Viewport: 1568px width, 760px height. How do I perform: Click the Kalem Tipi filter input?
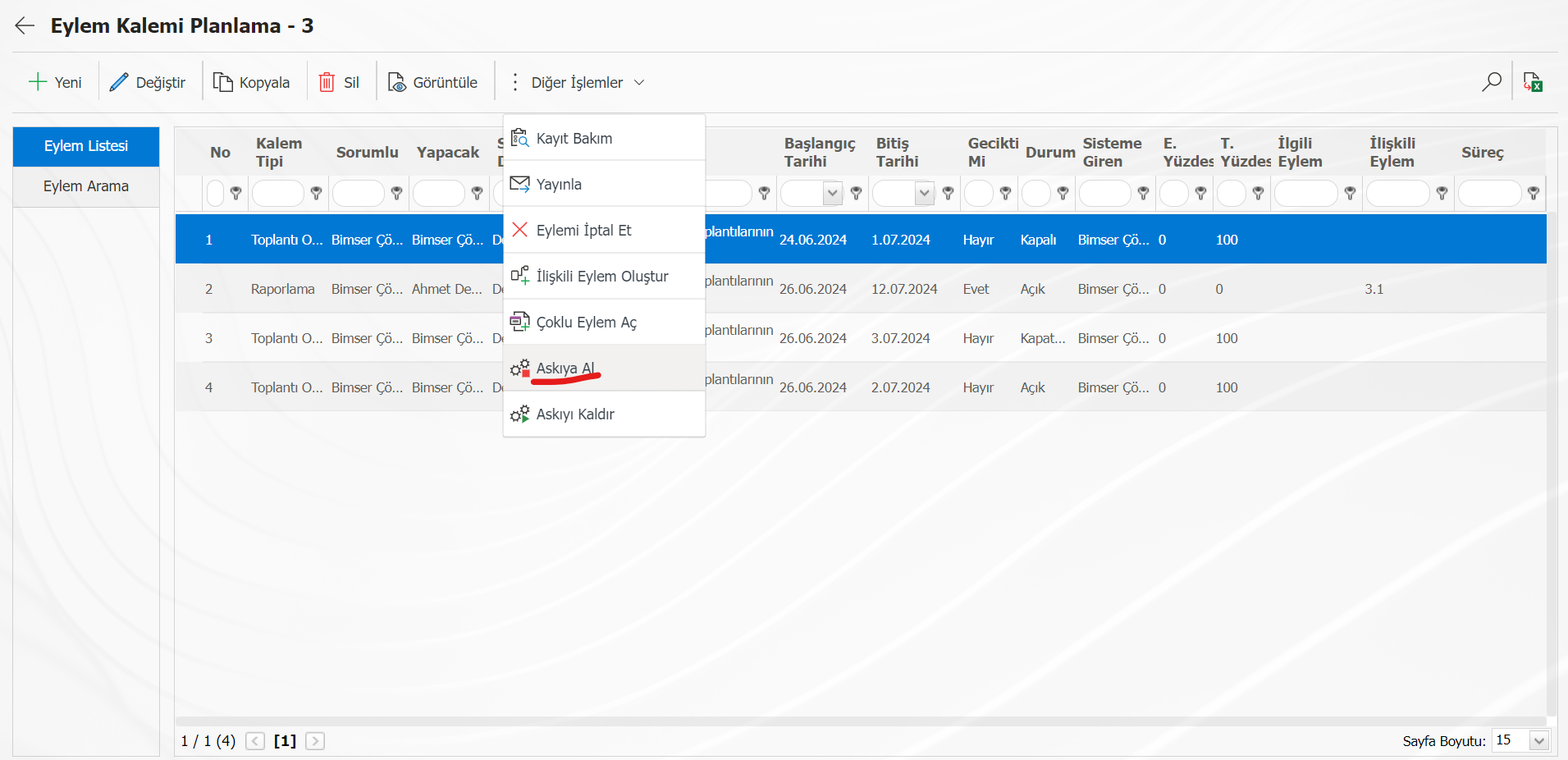[278, 194]
